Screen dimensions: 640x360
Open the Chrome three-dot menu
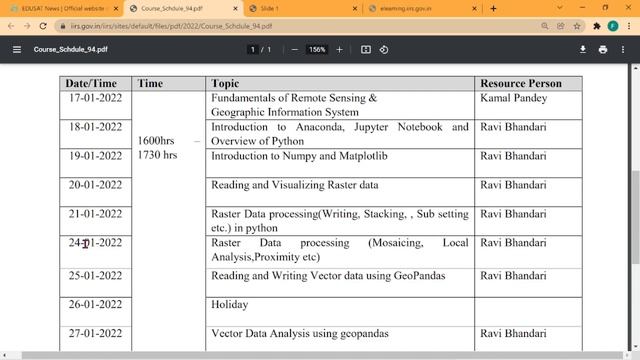629,26
